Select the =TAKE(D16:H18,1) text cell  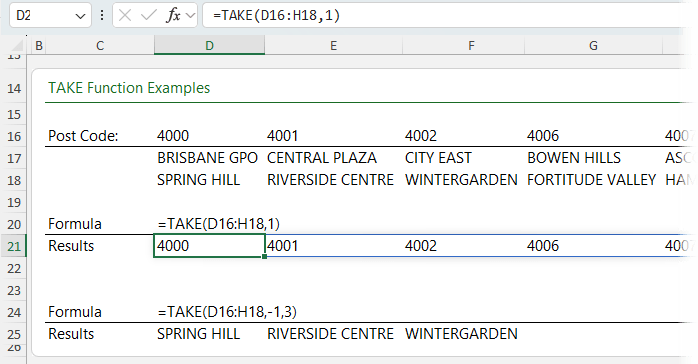coord(219,224)
